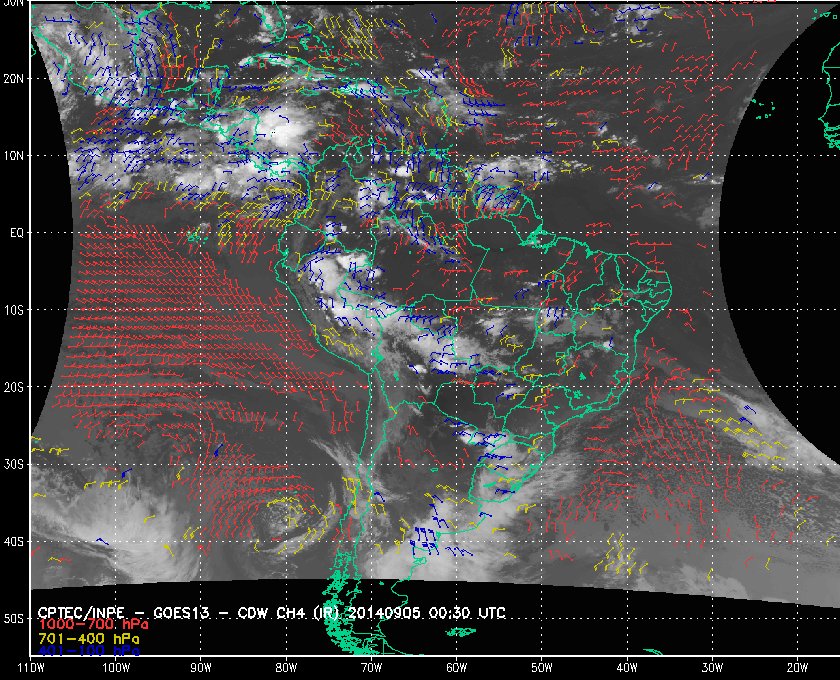Click the 40W longitude axis label
This screenshot has width=840, height=680.
(627, 668)
